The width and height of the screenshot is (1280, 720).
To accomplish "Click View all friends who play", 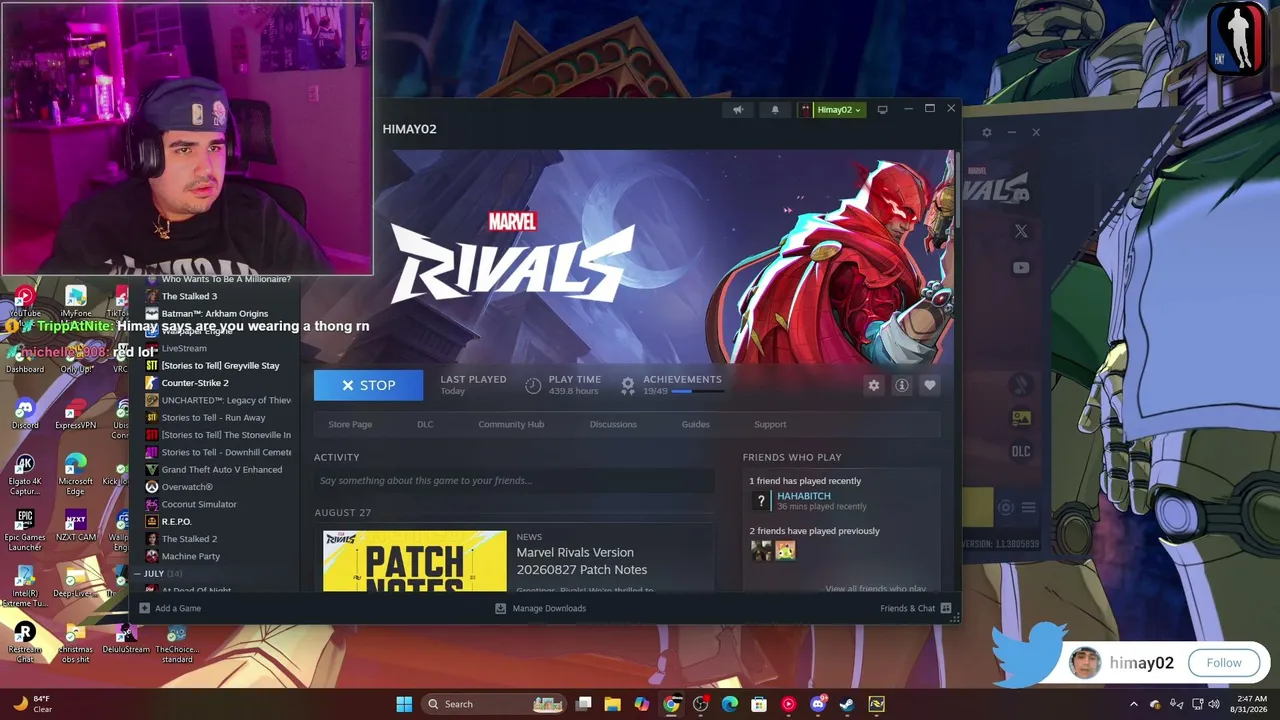I will (875, 589).
